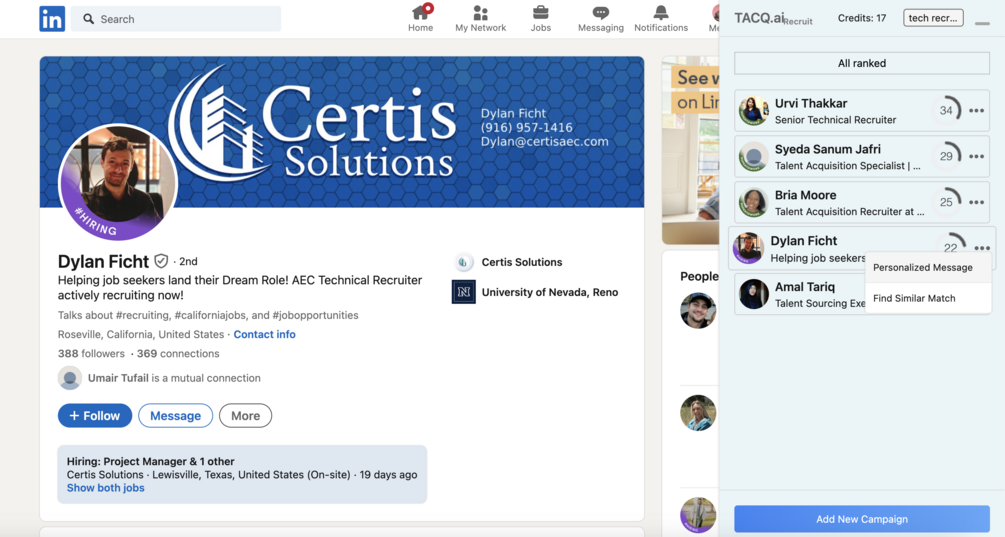Open the Home nav icon
The image size is (1005, 537).
tap(420, 12)
